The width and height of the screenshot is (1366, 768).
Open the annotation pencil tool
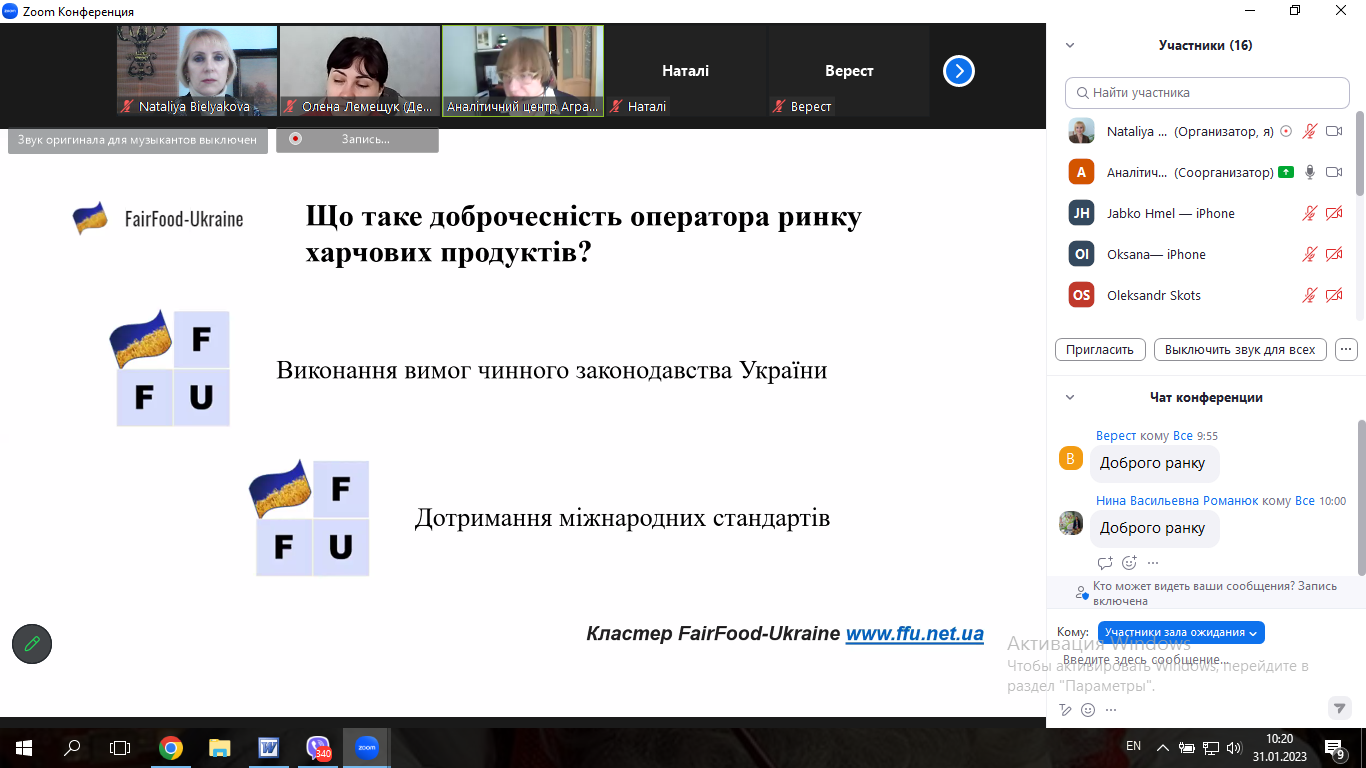32,644
